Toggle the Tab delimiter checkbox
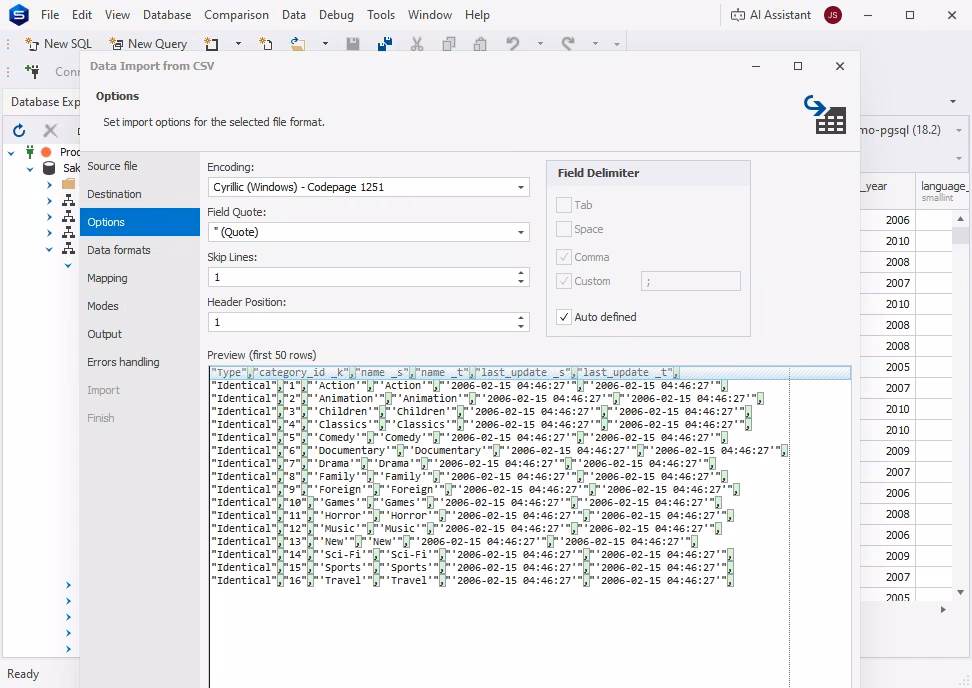This screenshot has height=688, width=972. [x=563, y=205]
